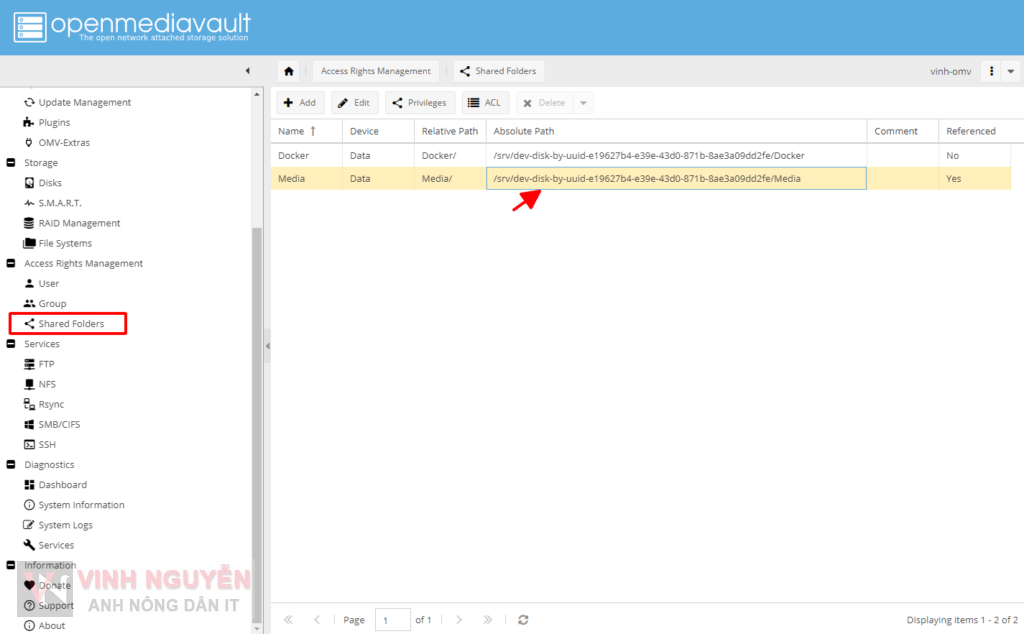The width and height of the screenshot is (1024, 634).
Task: Collapse the sidebar with the chevron arrow
Action: pos(248,71)
